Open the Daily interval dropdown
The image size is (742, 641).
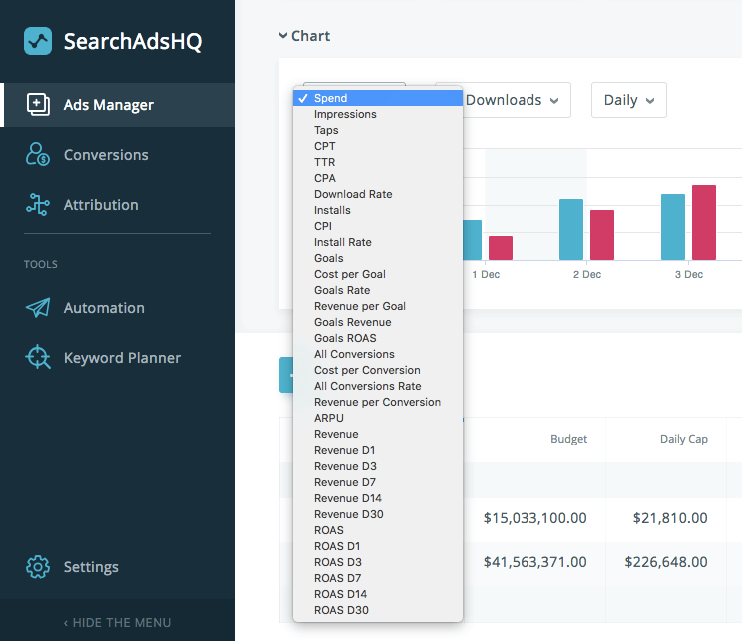pos(628,100)
